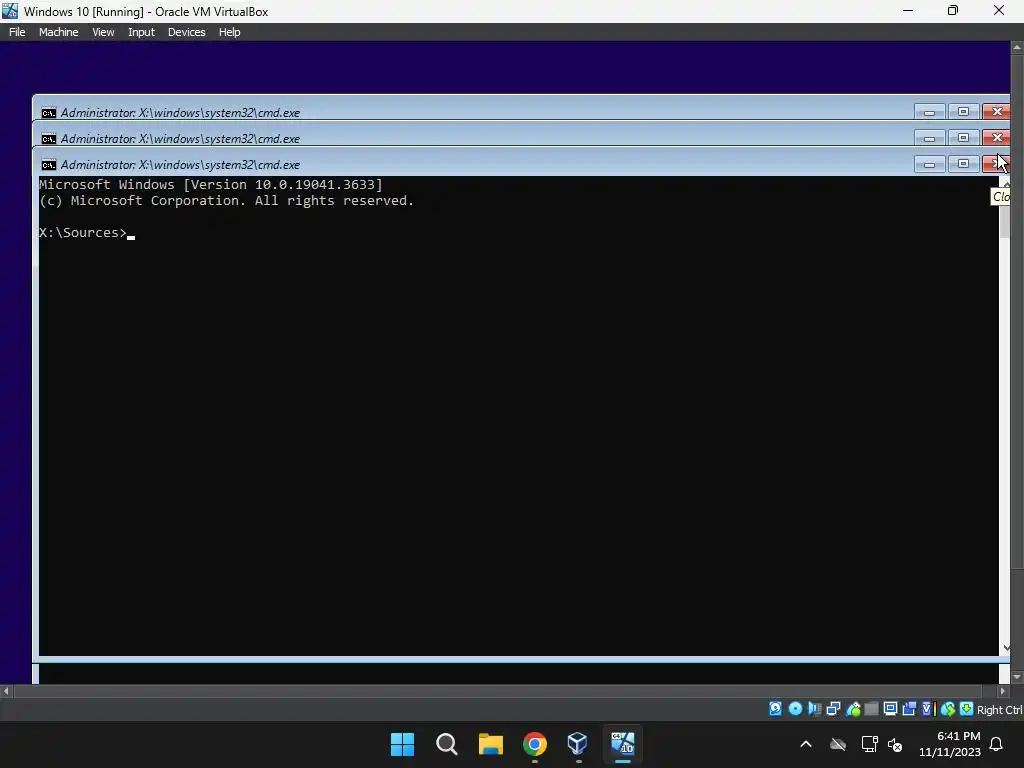The width and height of the screenshot is (1024, 768).
Task: Open the notifications bell
Action: [997, 744]
